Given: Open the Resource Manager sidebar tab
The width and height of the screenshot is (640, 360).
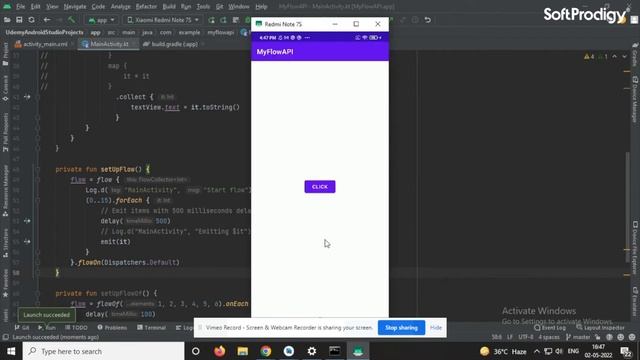Looking at the screenshot, I should tap(5, 190).
